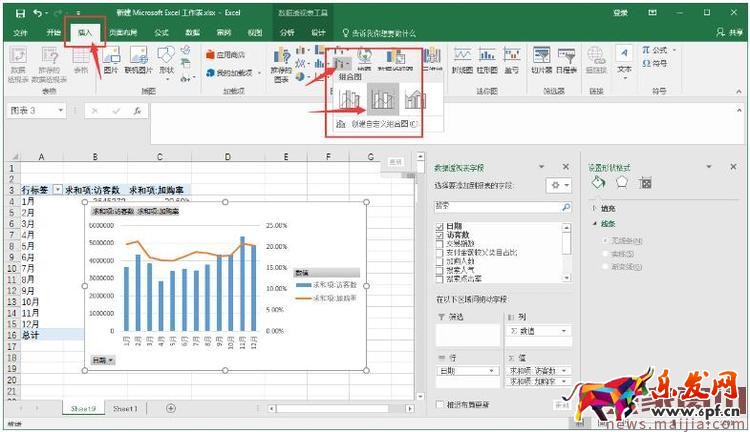Click the save icon in title bar
The height and width of the screenshot is (432, 750).
pos(20,13)
